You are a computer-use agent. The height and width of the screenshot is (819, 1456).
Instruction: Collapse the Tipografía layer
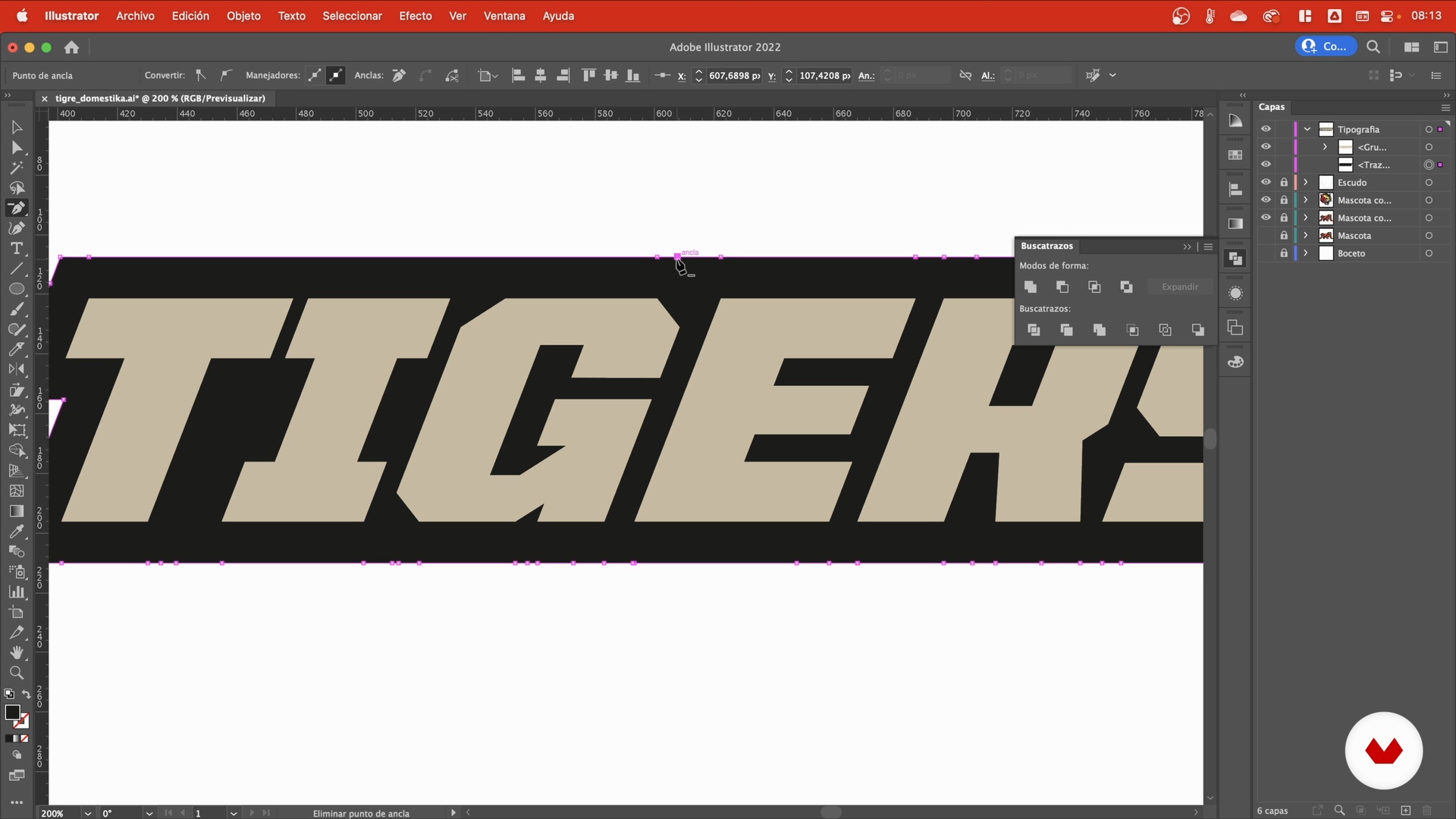pos(1307,129)
